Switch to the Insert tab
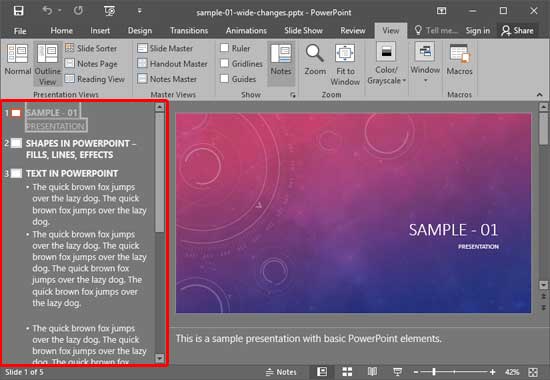Image resolution: width=550 pixels, height=380 pixels. (x=100, y=31)
